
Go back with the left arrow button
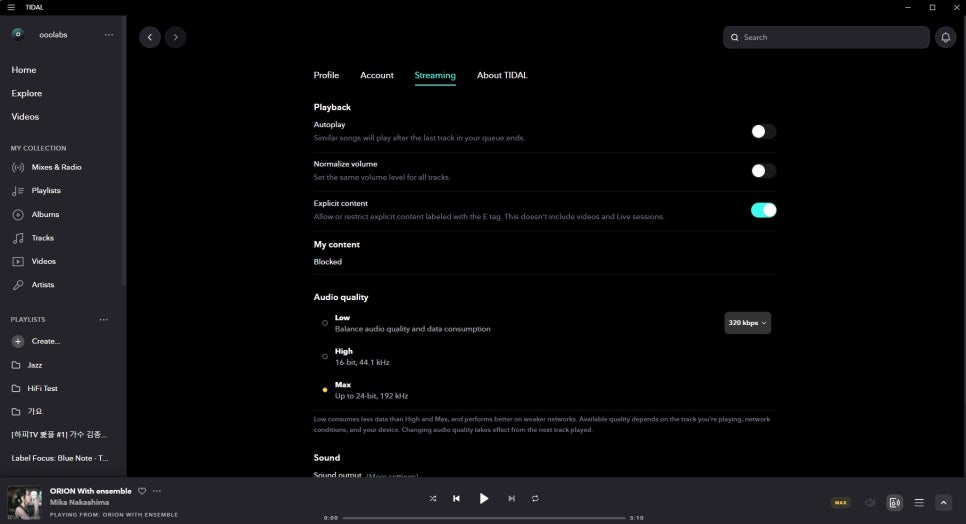tap(150, 37)
